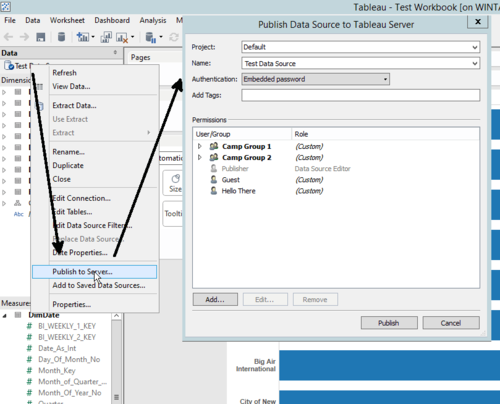
Task: Open the Worksheet menu
Action: 67,20
